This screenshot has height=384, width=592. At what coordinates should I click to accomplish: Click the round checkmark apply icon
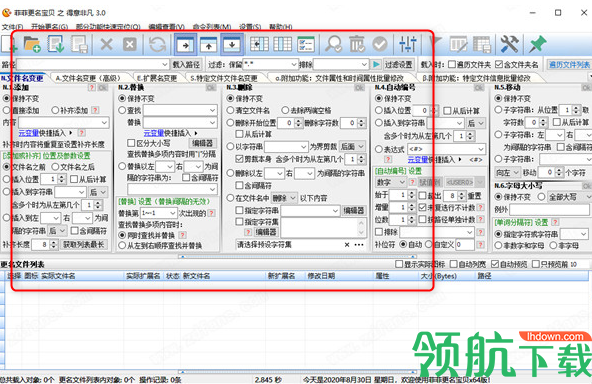pyautogui.click(x=380, y=44)
